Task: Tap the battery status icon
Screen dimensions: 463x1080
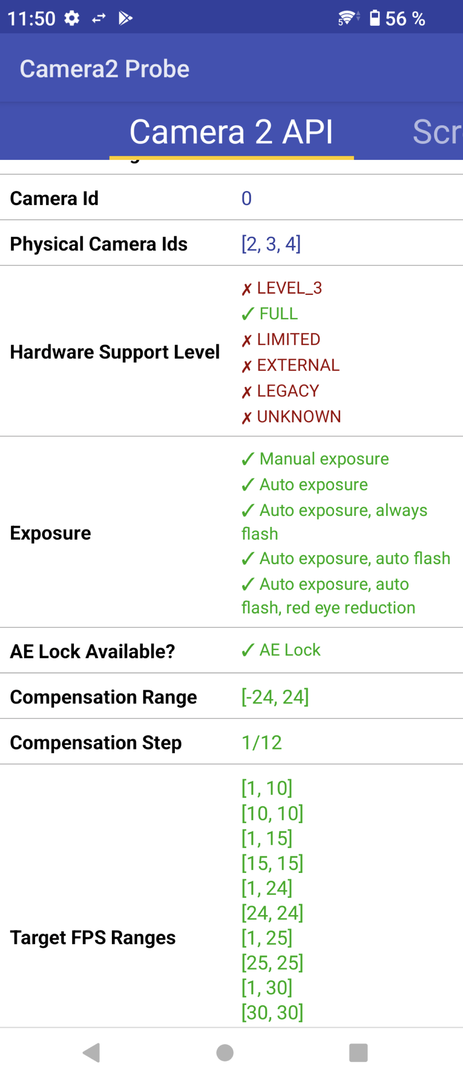Action: point(375,19)
